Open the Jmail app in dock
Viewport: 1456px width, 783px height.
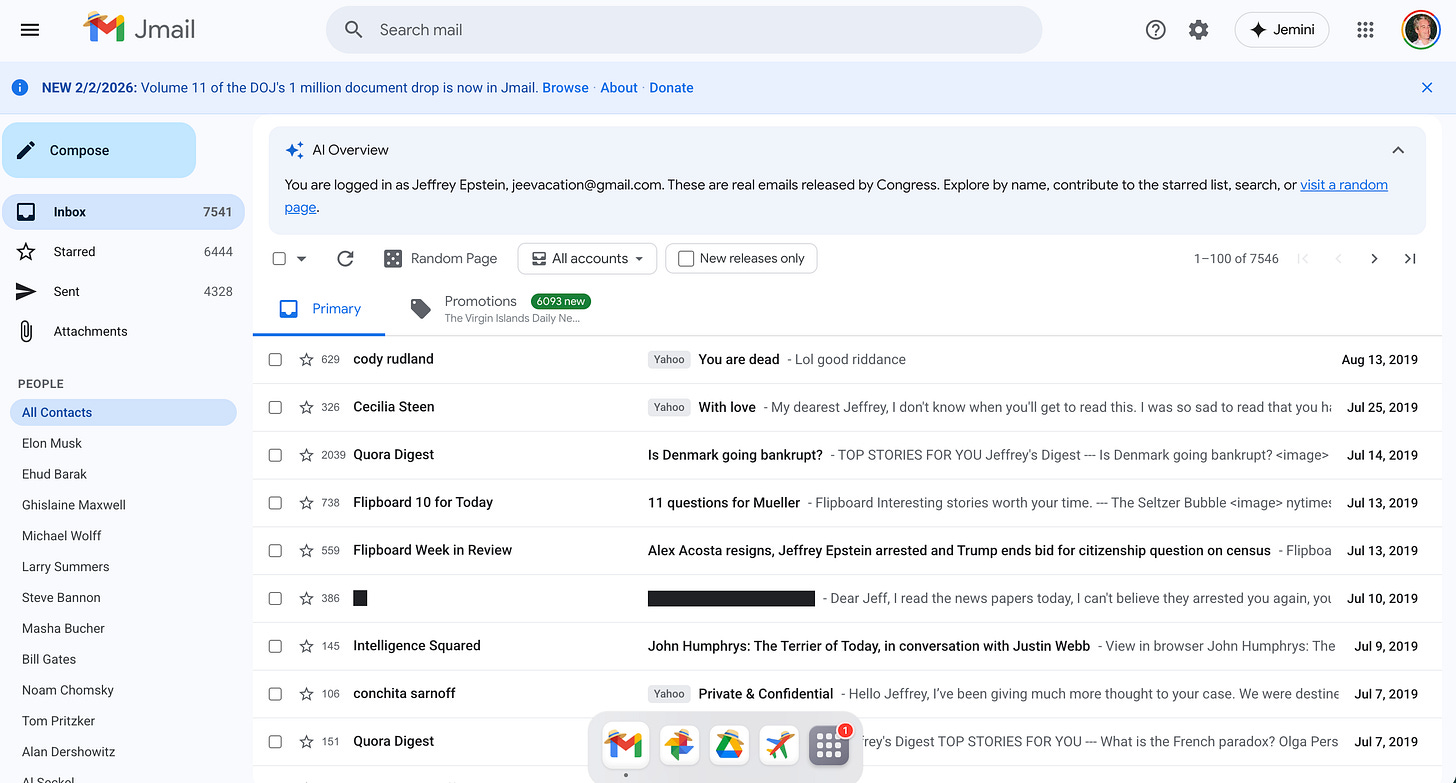(625, 745)
